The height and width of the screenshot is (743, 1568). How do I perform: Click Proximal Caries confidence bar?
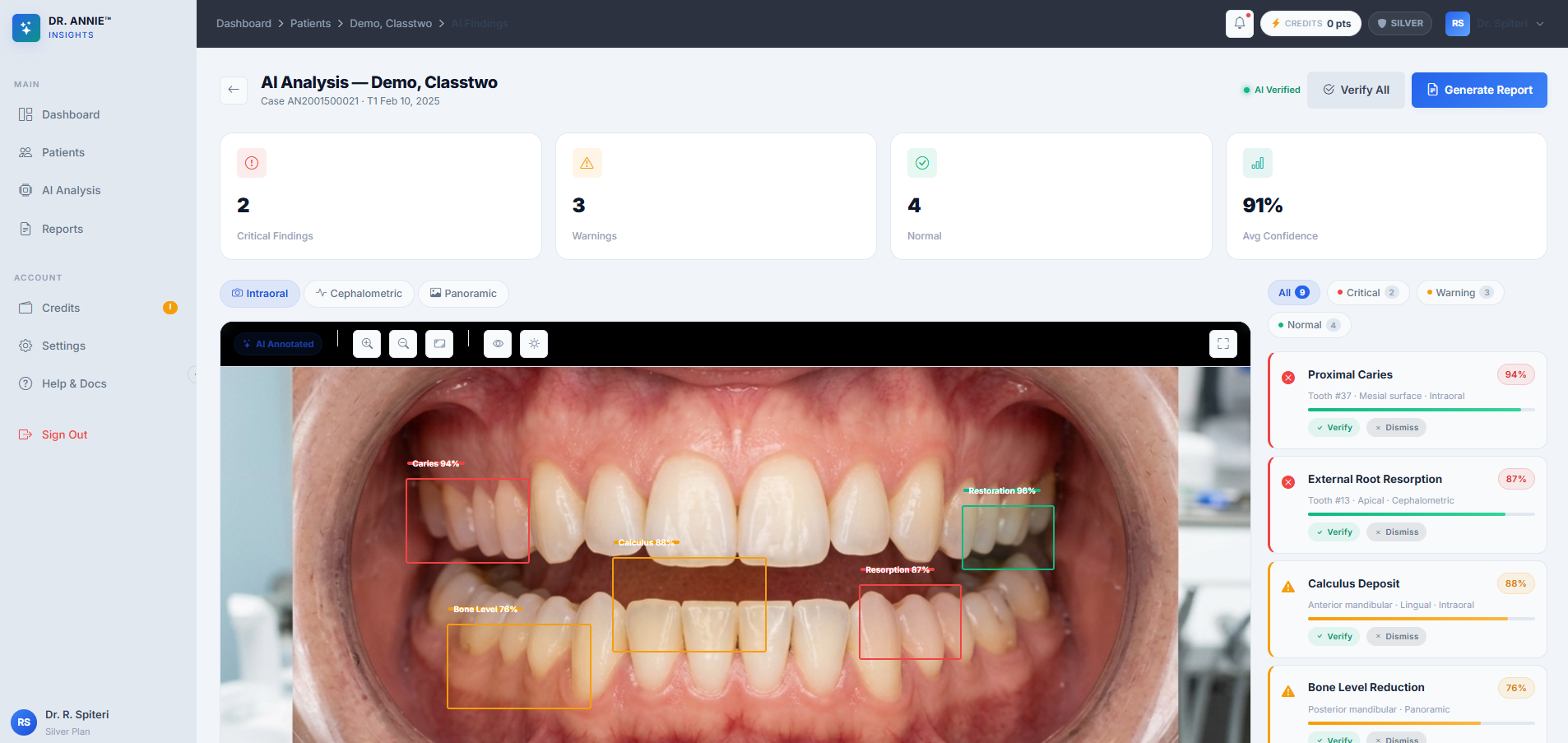click(x=1421, y=410)
